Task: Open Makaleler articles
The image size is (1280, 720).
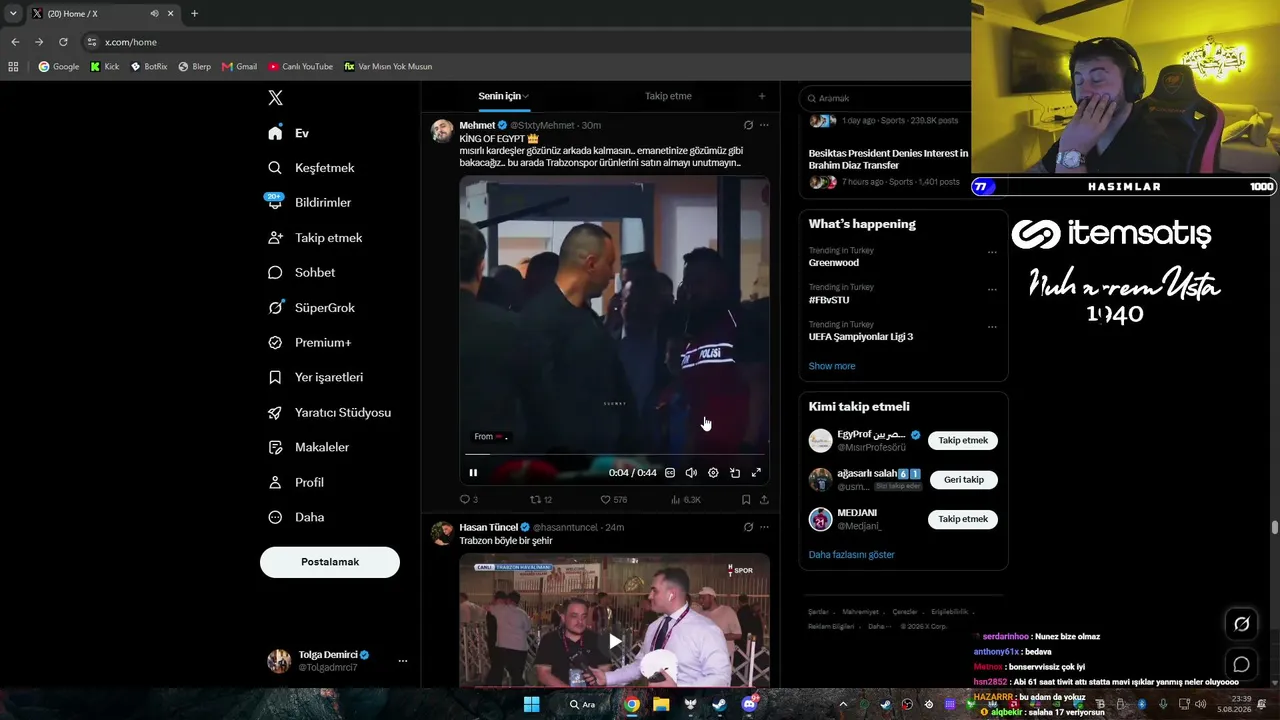Action: pos(308,447)
